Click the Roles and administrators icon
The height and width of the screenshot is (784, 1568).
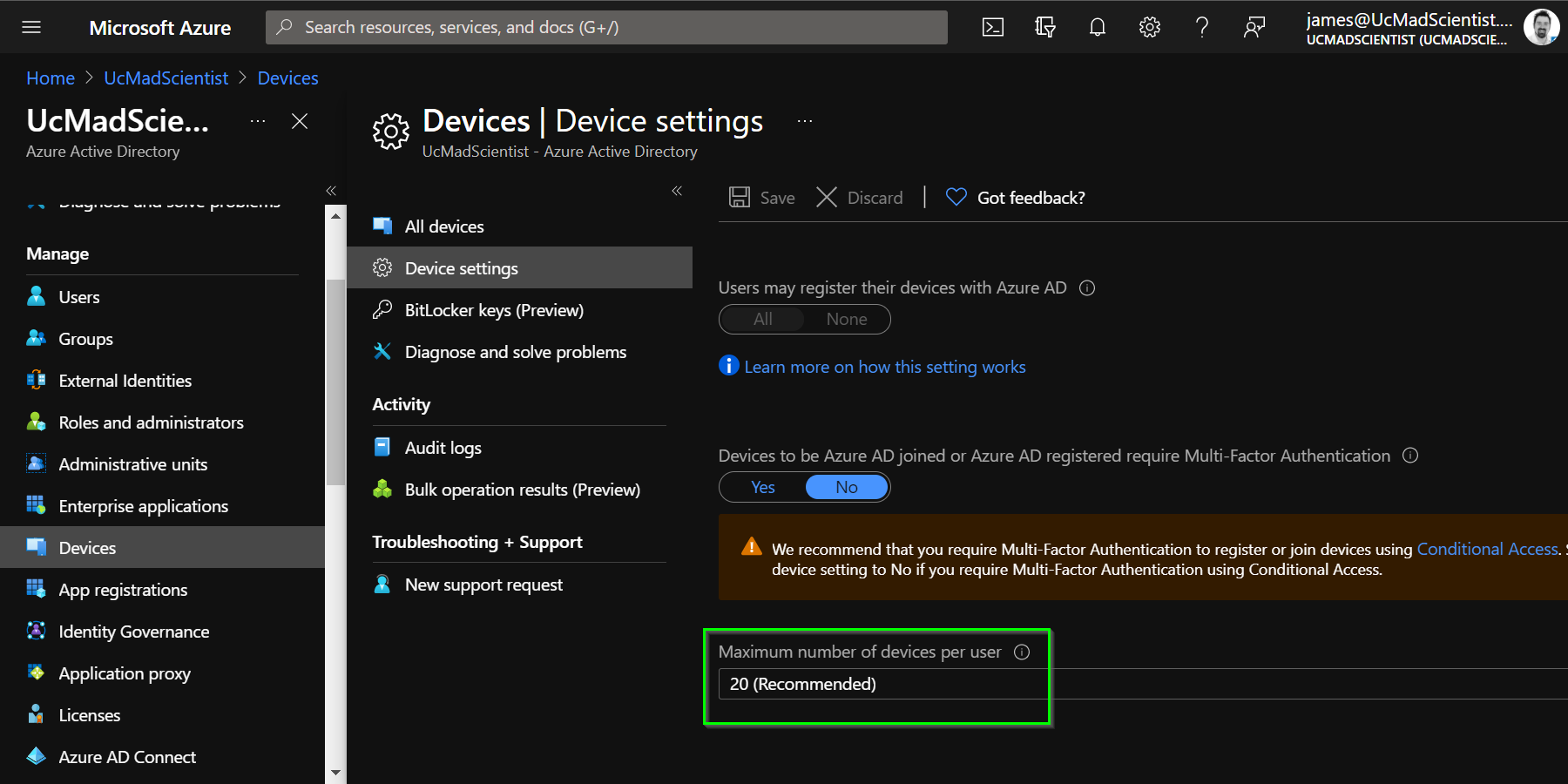pos(36,422)
